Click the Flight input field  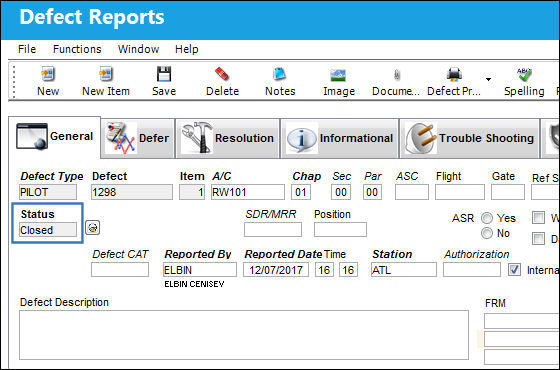pyautogui.click(x=460, y=192)
